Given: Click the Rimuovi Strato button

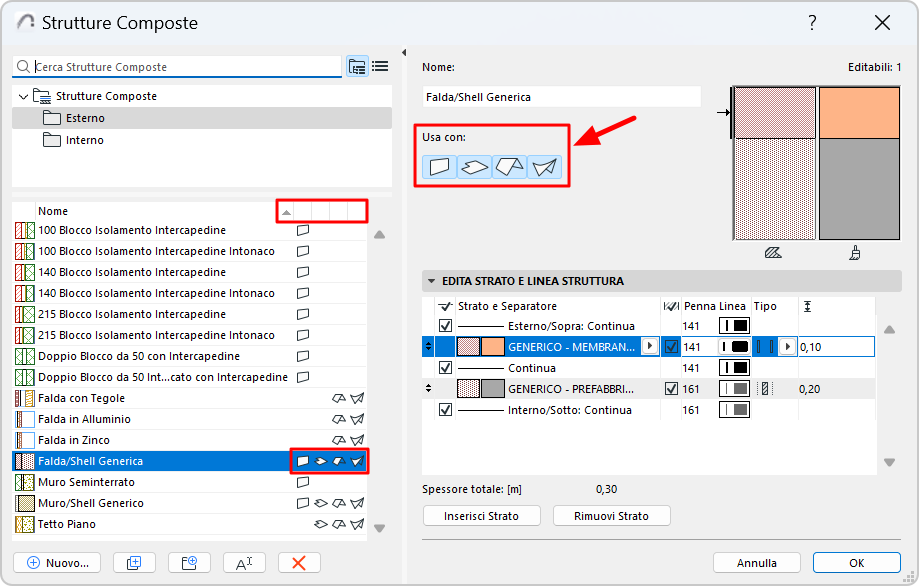Looking at the screenshot, I should 611,516.
